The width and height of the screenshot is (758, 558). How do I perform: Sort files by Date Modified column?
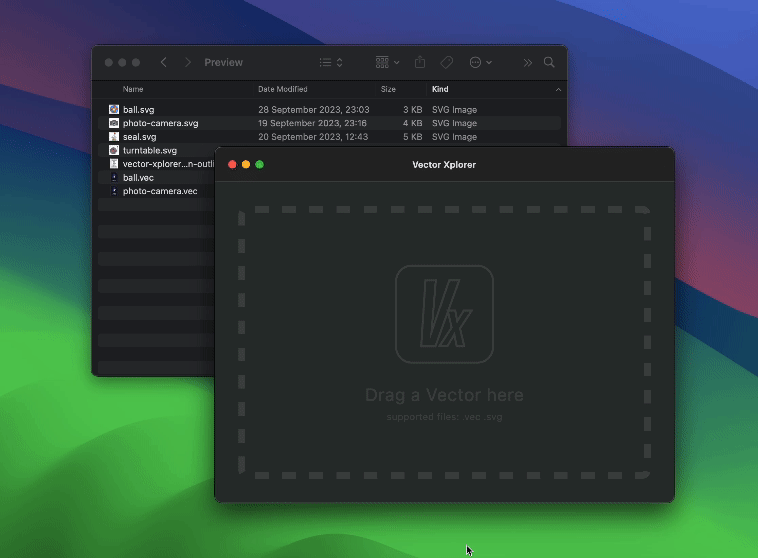[282, 89]
